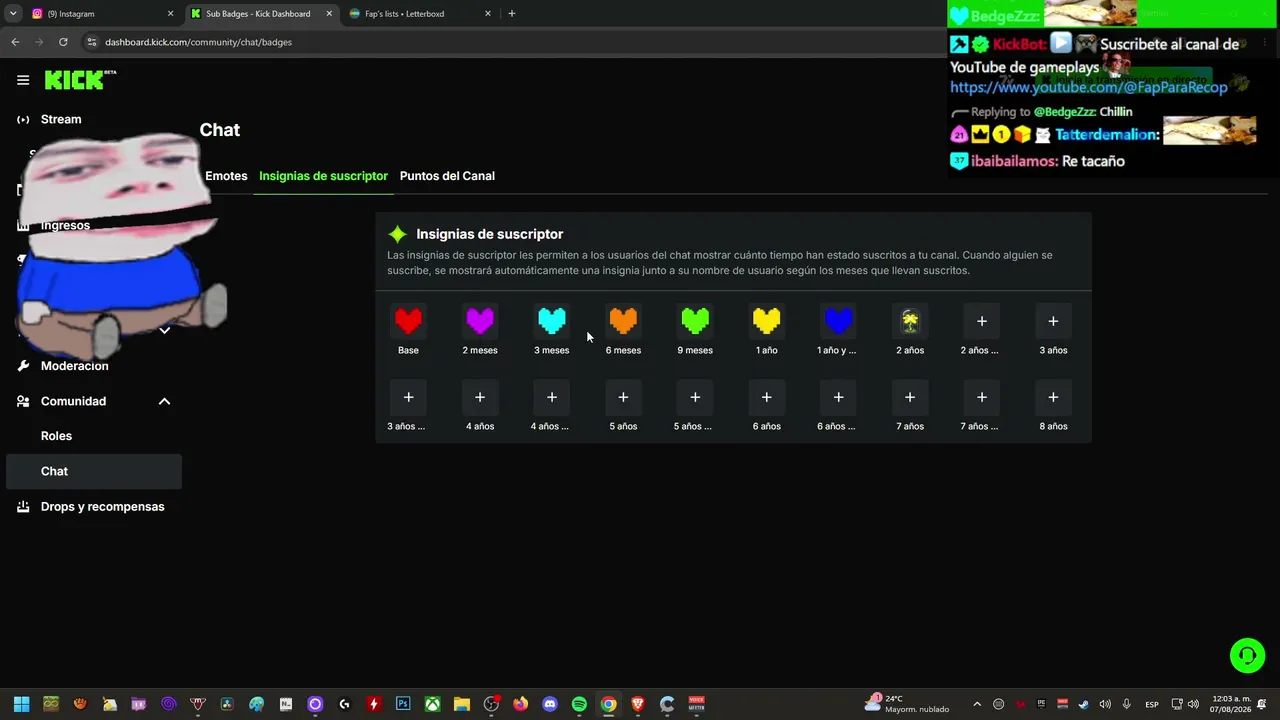The width and height of the screenshot is (1280, 720).
Task: Open the Windows Start menu
Action: tap(21, 704)
